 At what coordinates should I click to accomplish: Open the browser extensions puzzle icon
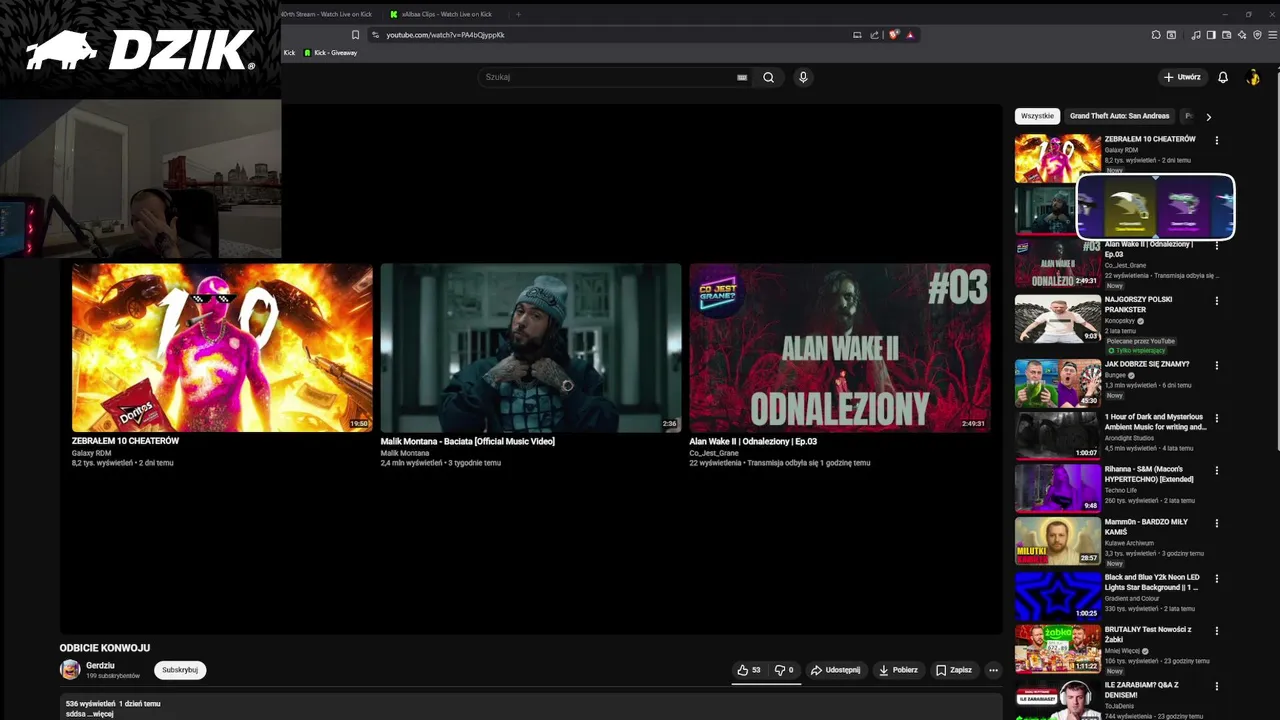(1156, 35)
